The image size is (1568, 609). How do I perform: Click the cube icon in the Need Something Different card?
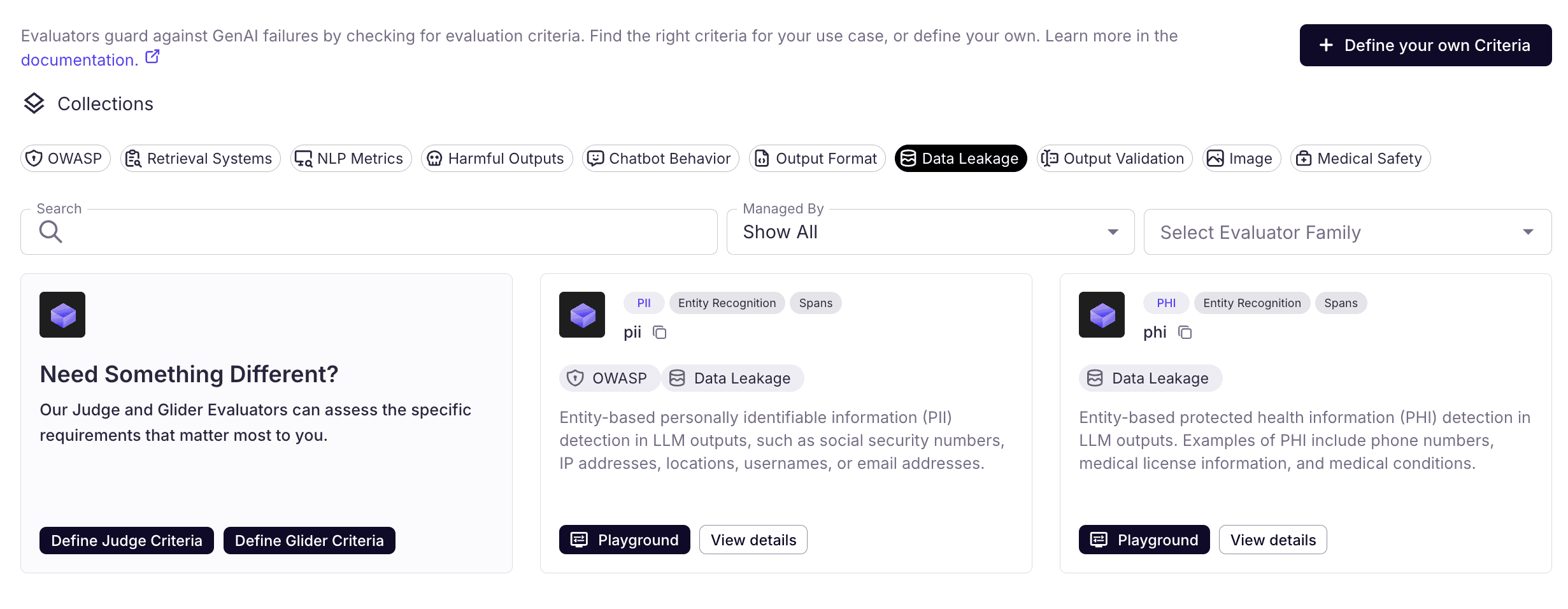pos(62,315)
